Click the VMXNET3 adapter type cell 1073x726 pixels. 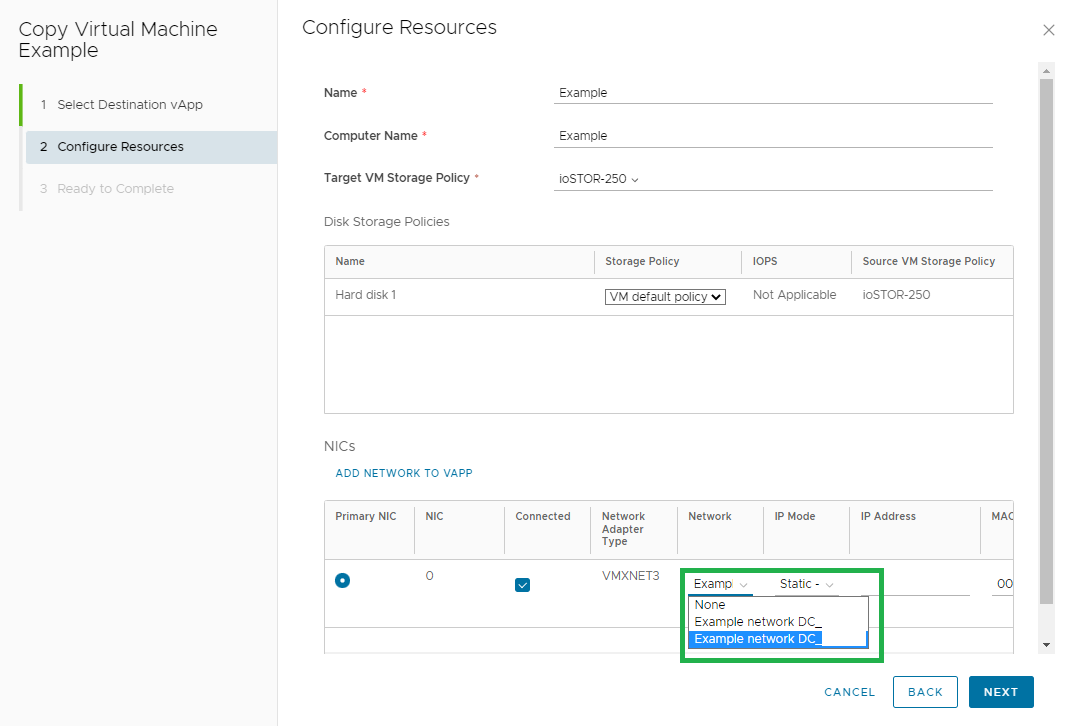631,576
